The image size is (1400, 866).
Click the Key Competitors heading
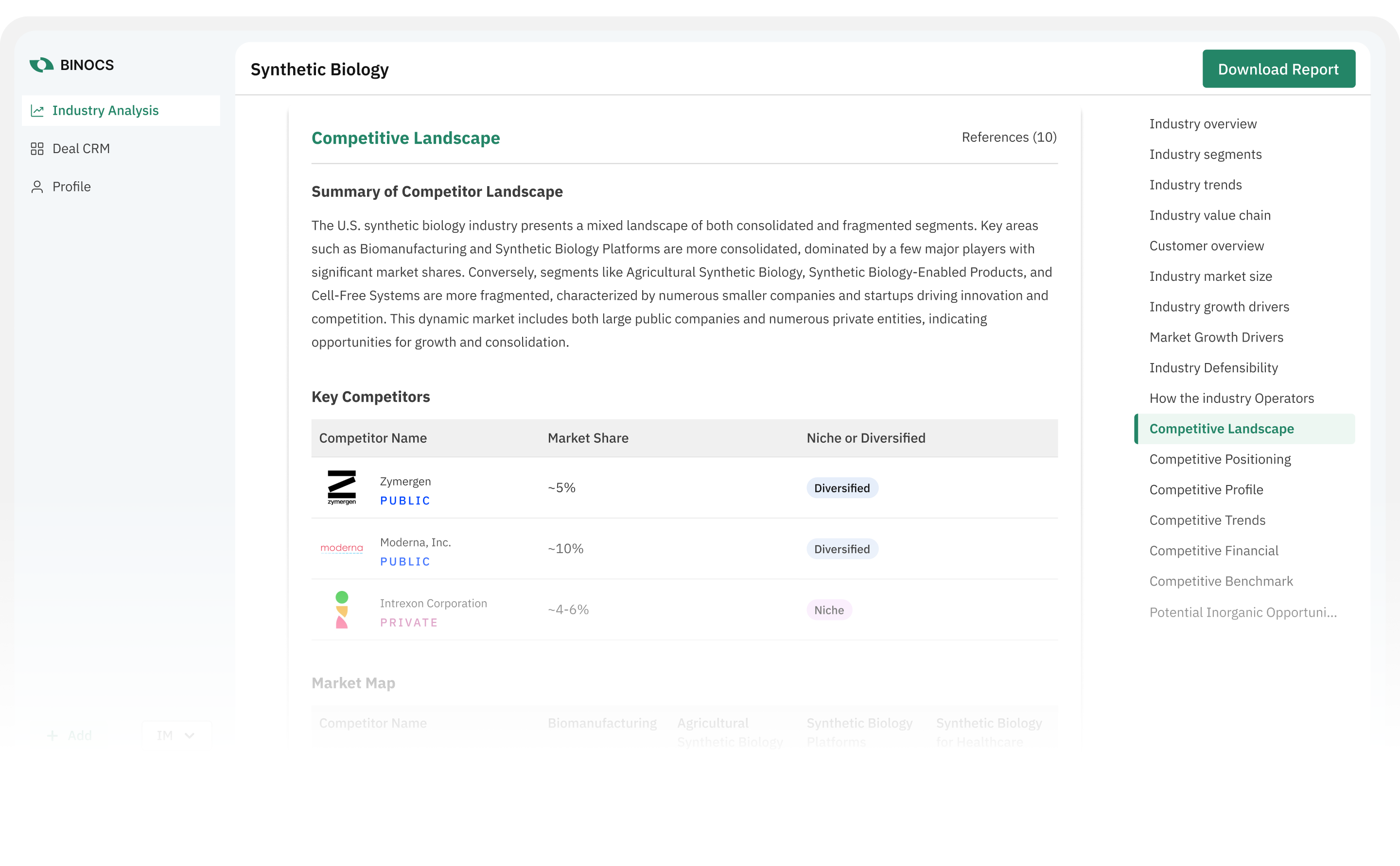pyautogui.click(x=370, y=397)
